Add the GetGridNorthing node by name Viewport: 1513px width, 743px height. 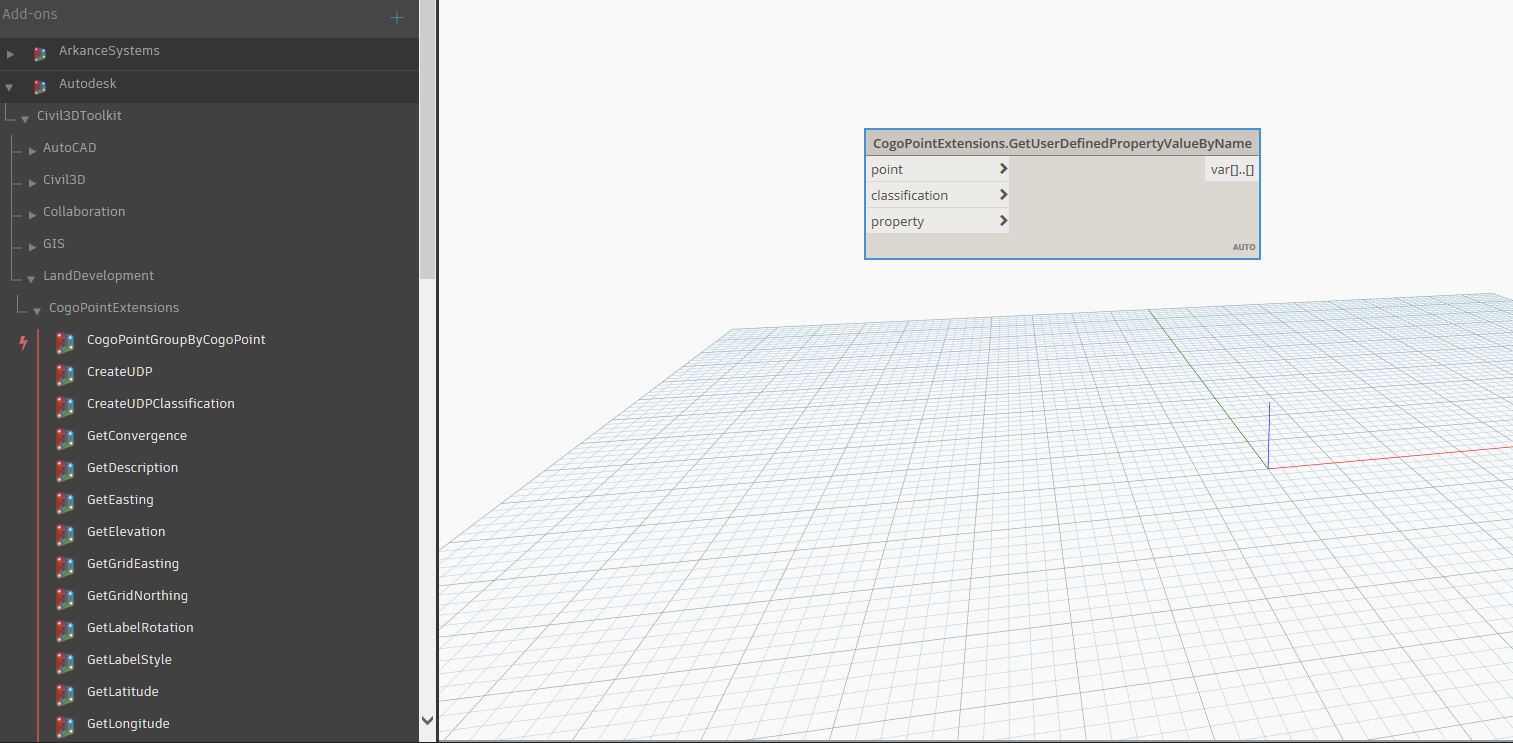coord(138,596)
